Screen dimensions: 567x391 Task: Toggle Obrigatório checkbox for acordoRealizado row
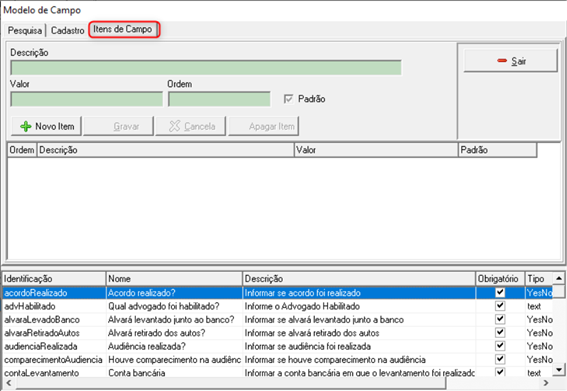pos(500,292)
